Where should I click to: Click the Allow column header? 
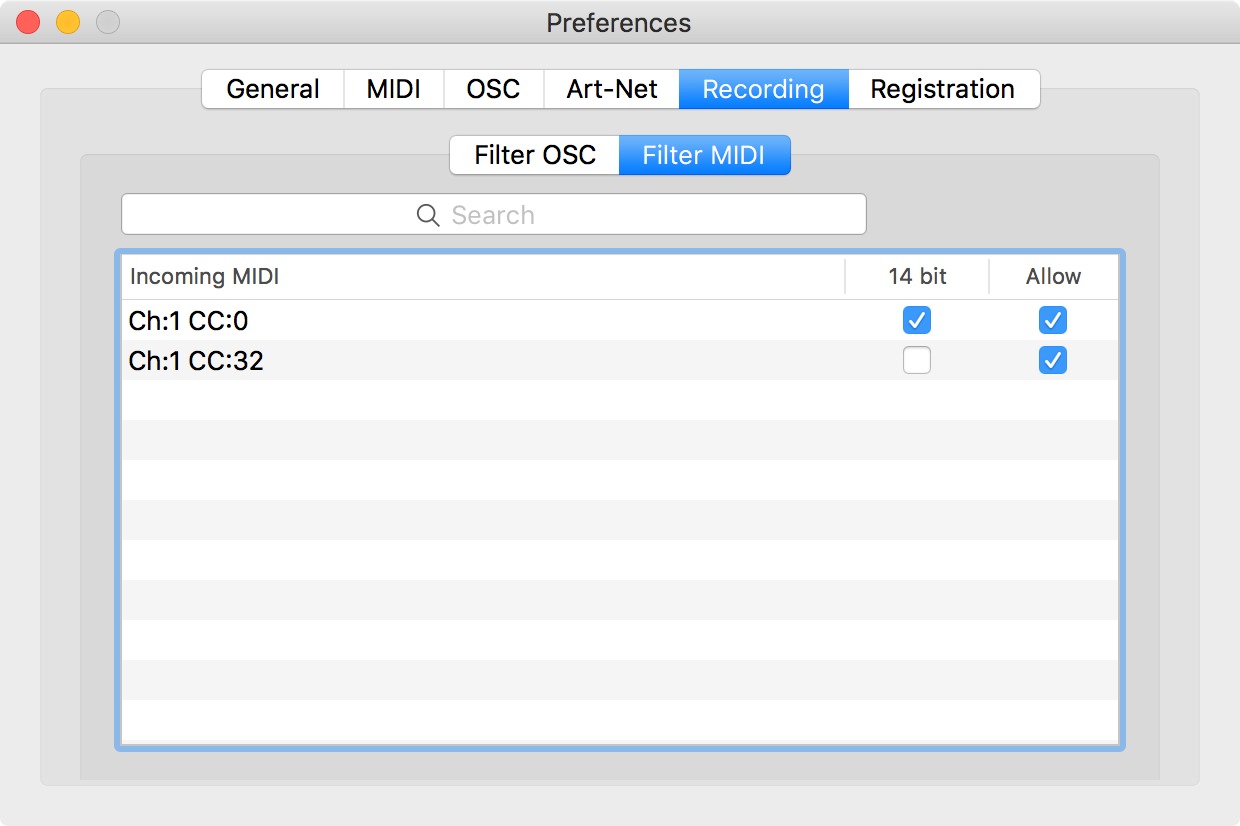[x=1054, y=277]
